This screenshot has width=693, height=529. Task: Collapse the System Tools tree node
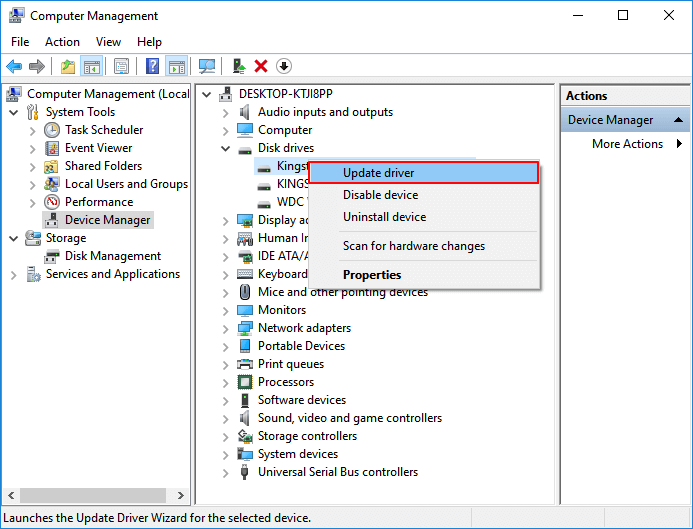click(14, 112)
